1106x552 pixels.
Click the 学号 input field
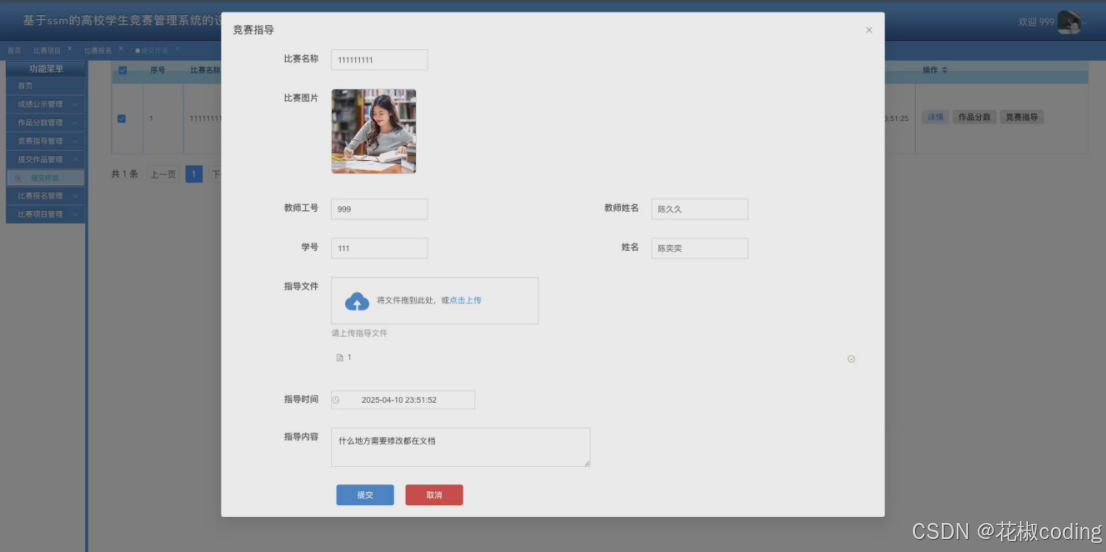point(379,248)
